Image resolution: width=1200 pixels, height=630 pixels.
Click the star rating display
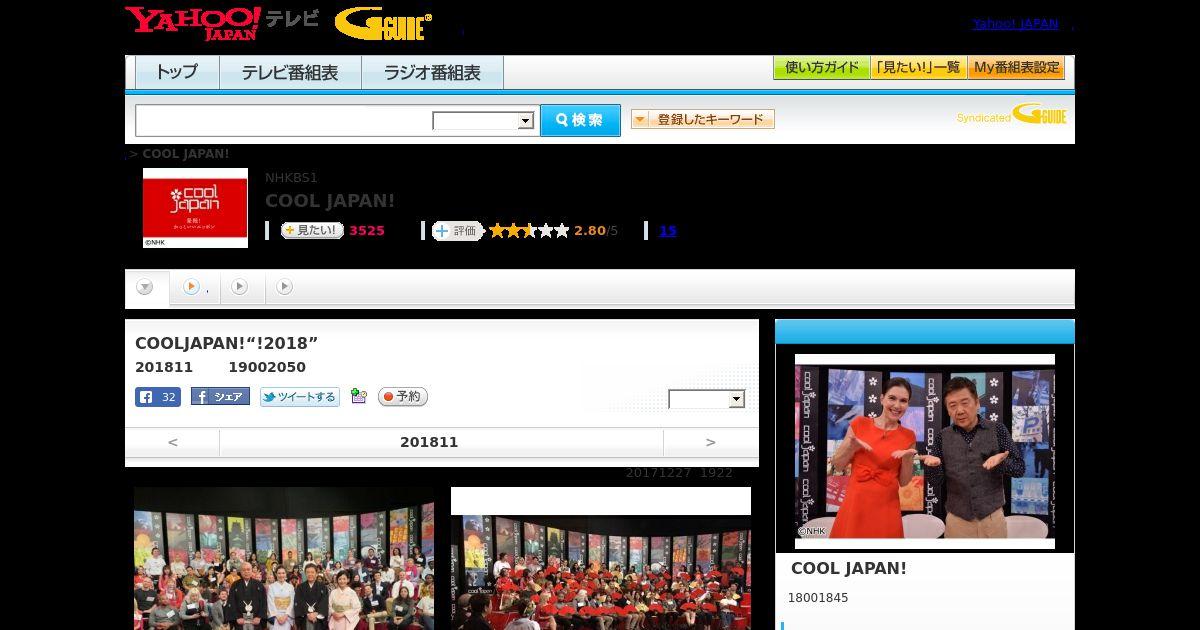click(x=529, y=230)
